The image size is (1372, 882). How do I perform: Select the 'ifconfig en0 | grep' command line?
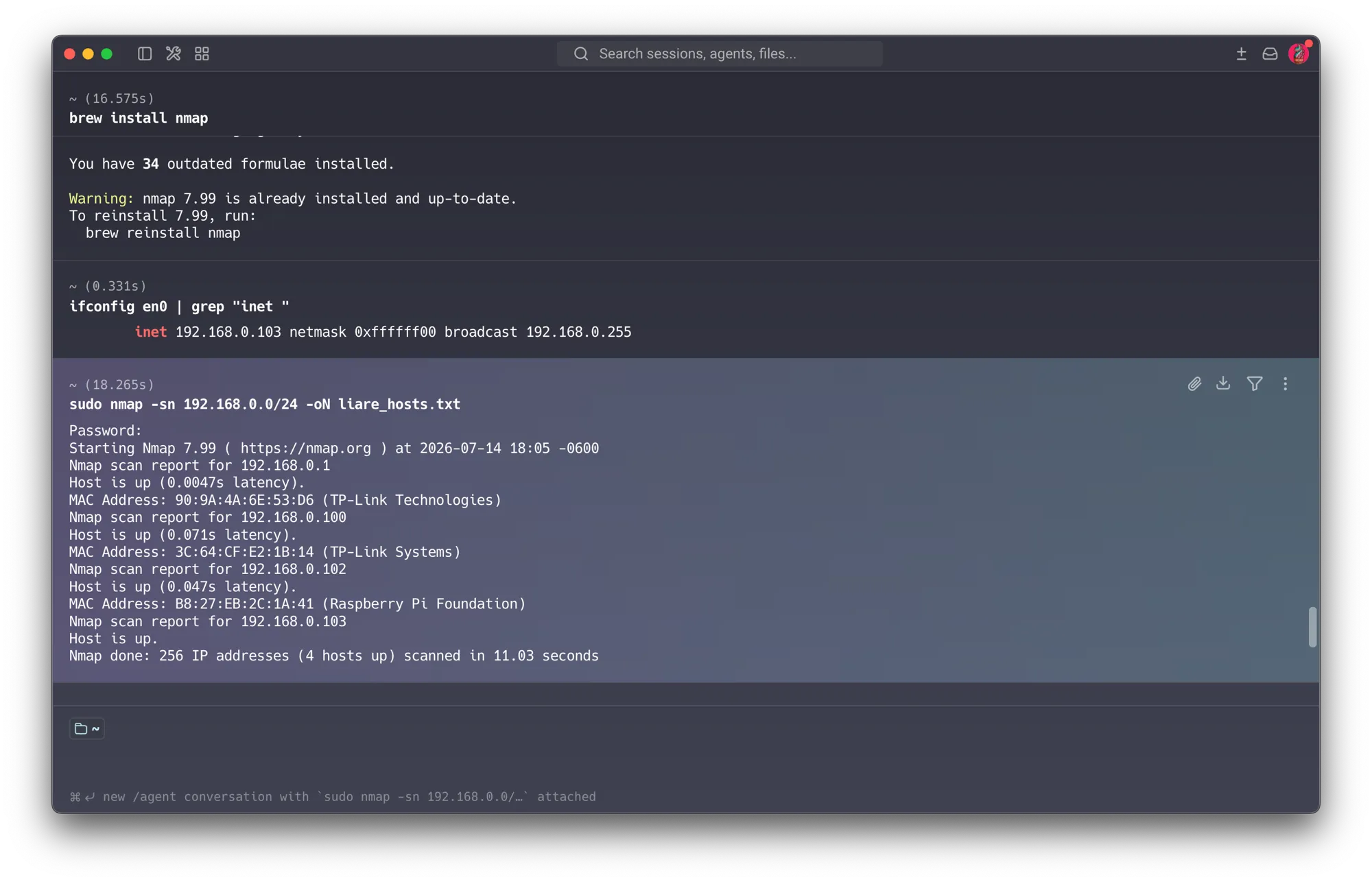[x=179, y=307]
